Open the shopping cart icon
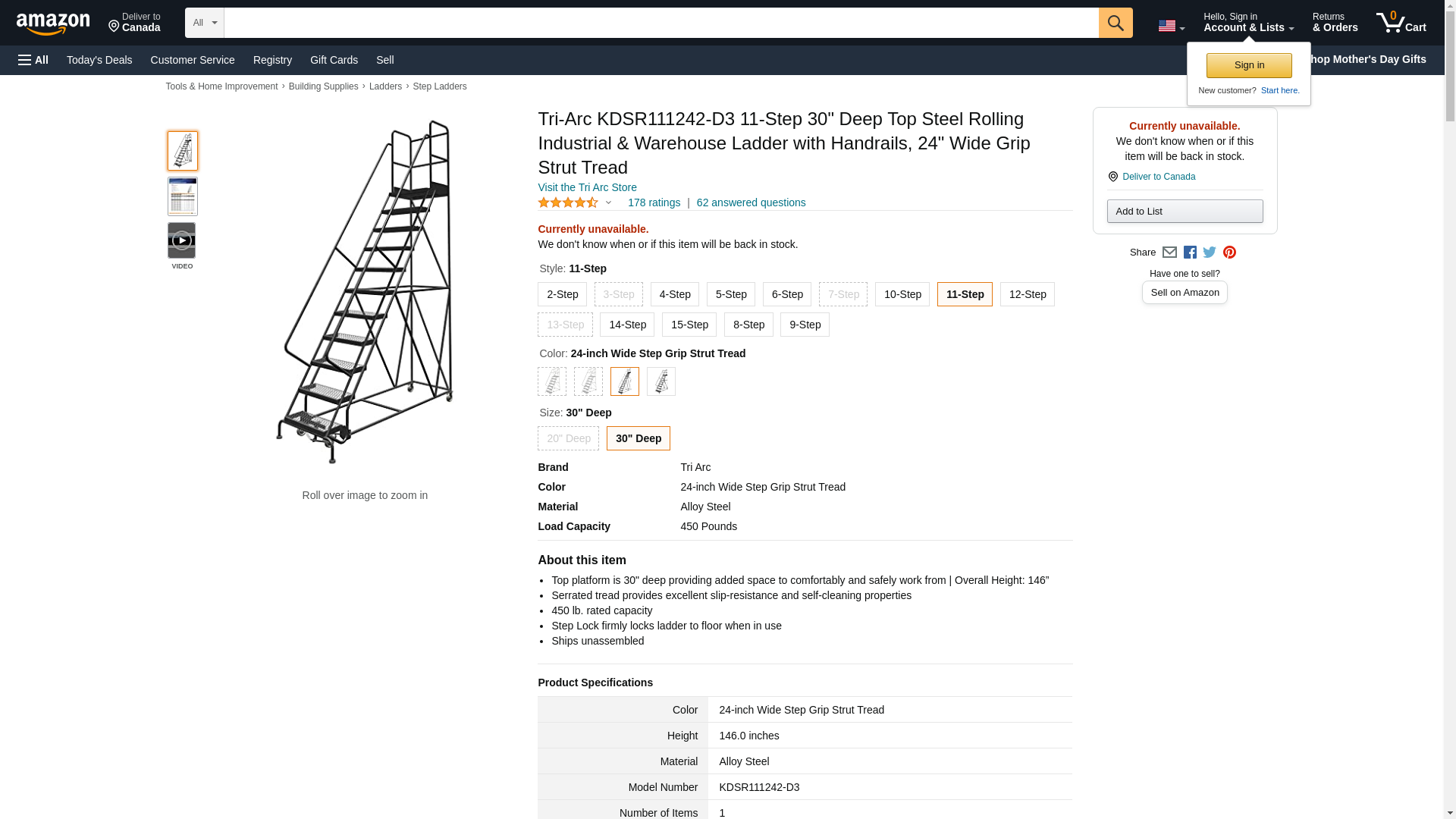Viewport: 1456px width, 819px height. (x=1401, y=23)
